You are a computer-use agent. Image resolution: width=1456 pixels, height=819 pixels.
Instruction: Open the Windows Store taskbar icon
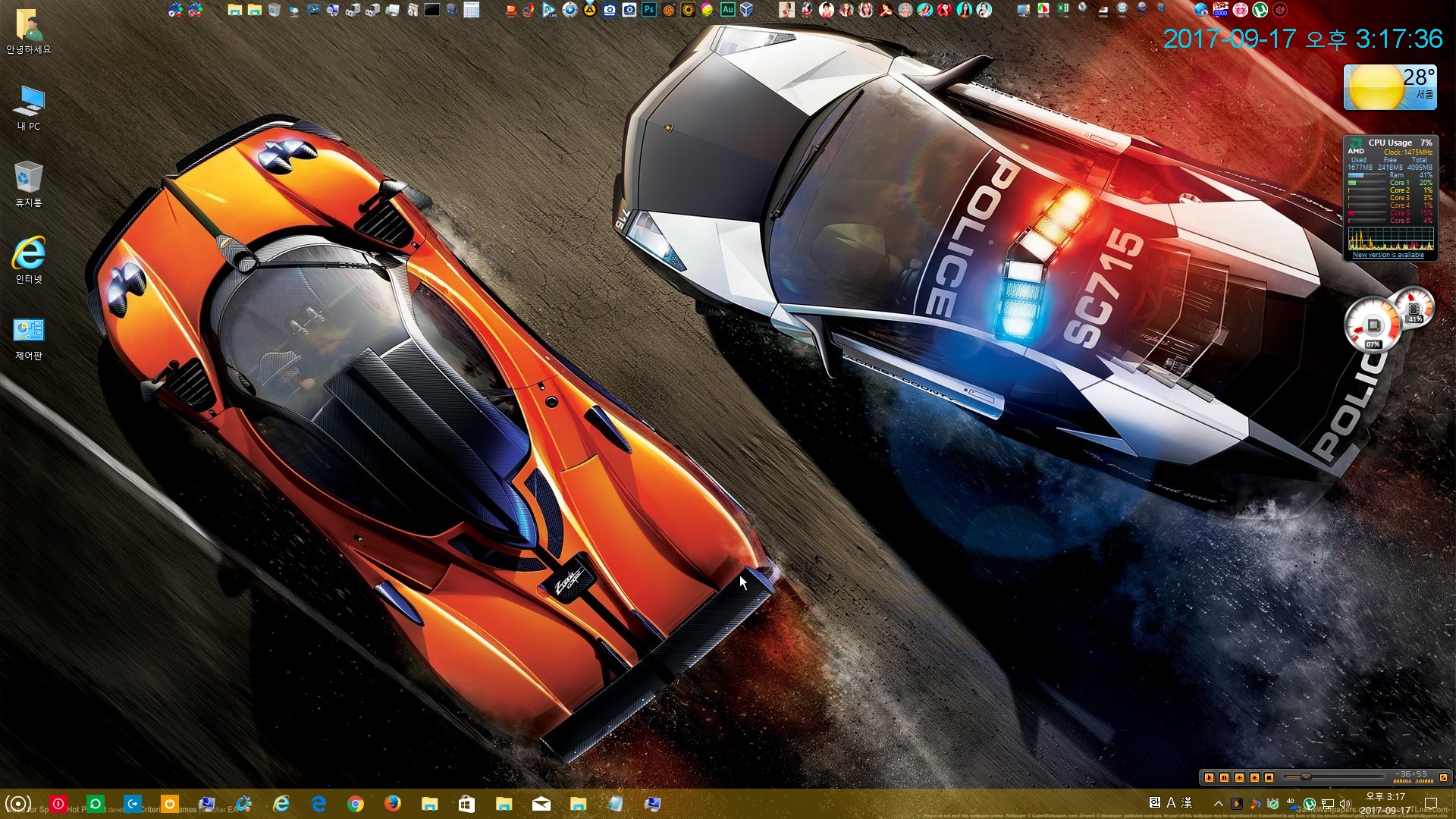466,804
